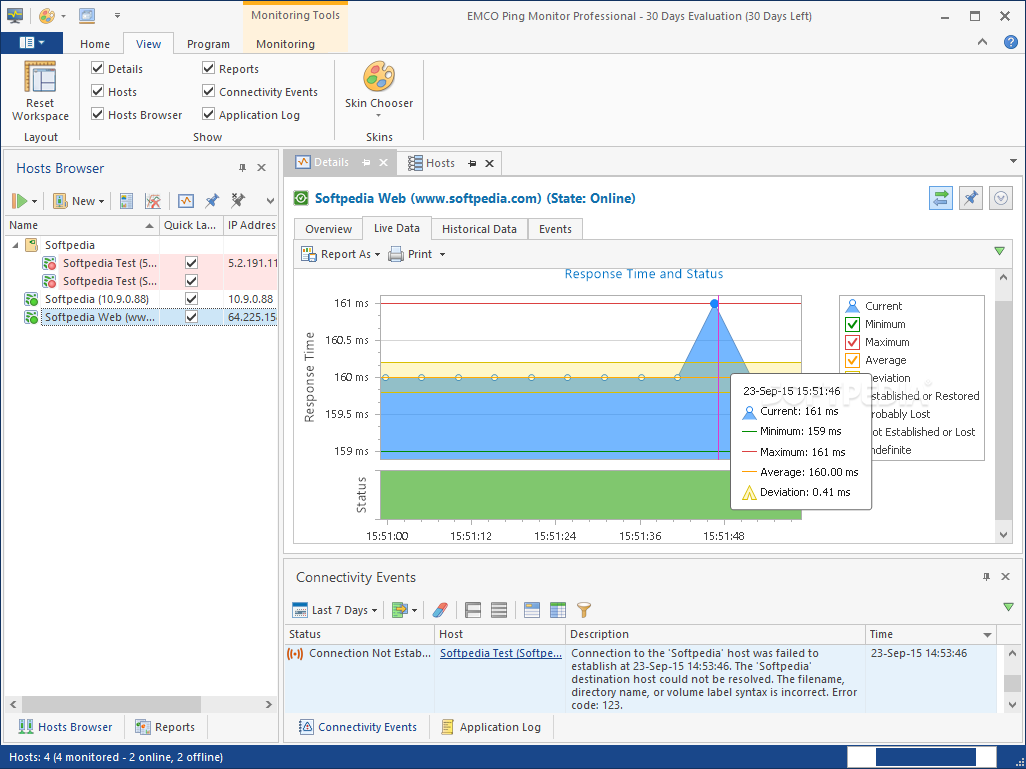1026x769 pixels.
Task: Open the start monitoring dropdown arrow
Action: click(34, 202)
